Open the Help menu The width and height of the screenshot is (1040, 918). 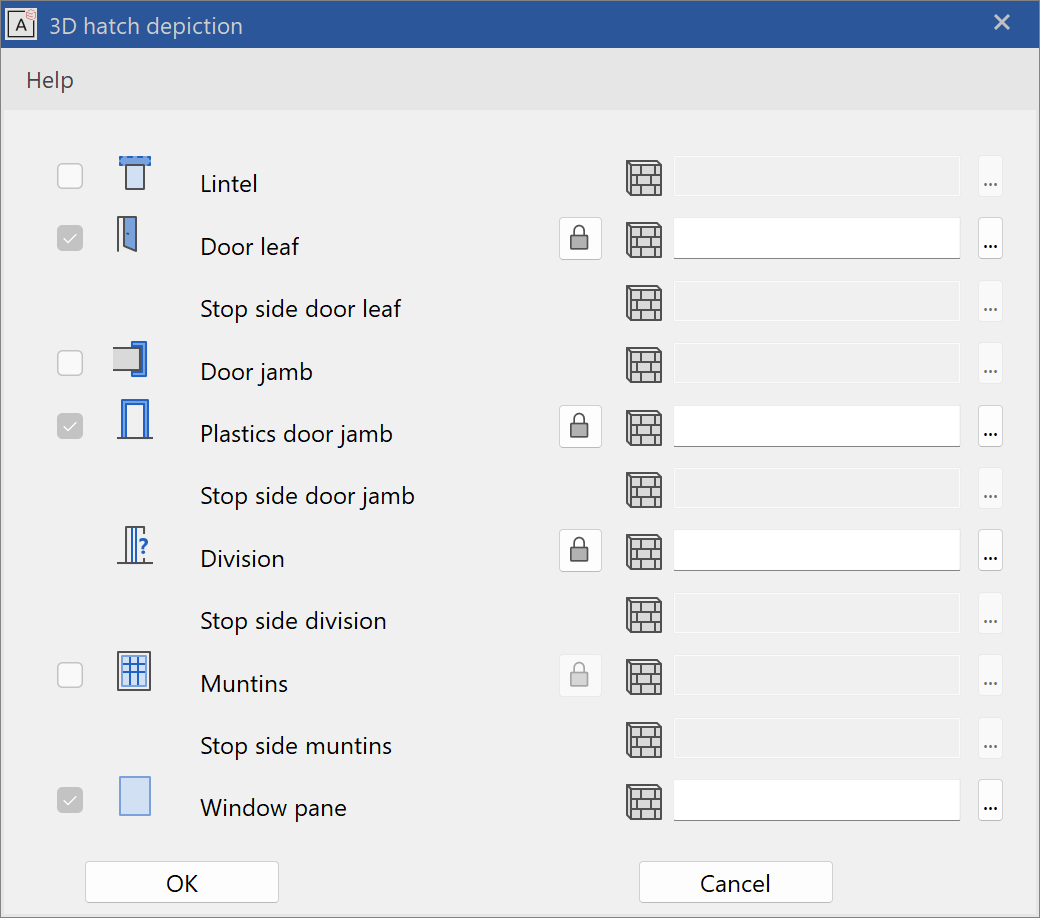click(50, 80)
